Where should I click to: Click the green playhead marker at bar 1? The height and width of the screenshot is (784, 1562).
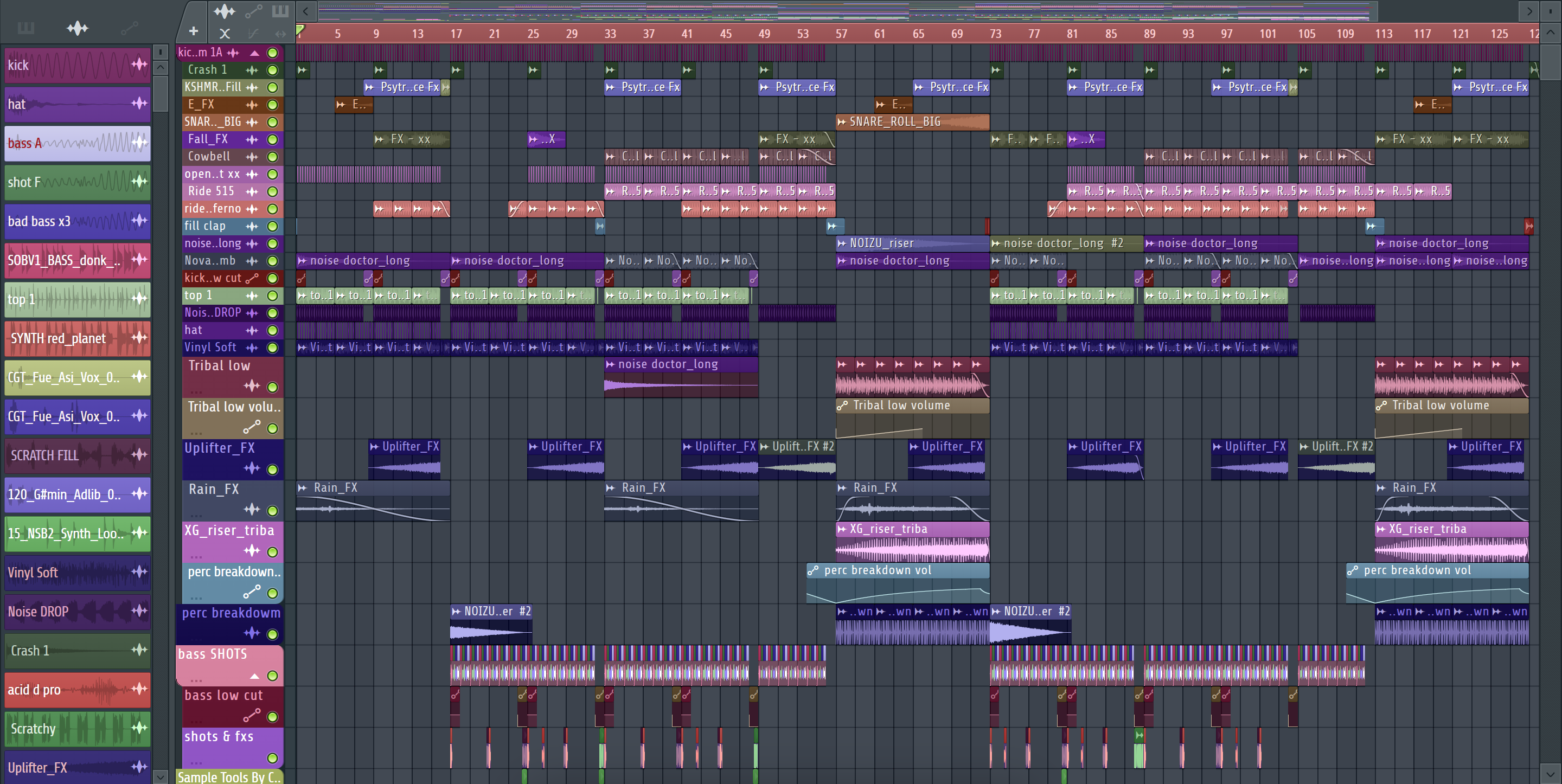pos(300,29)
